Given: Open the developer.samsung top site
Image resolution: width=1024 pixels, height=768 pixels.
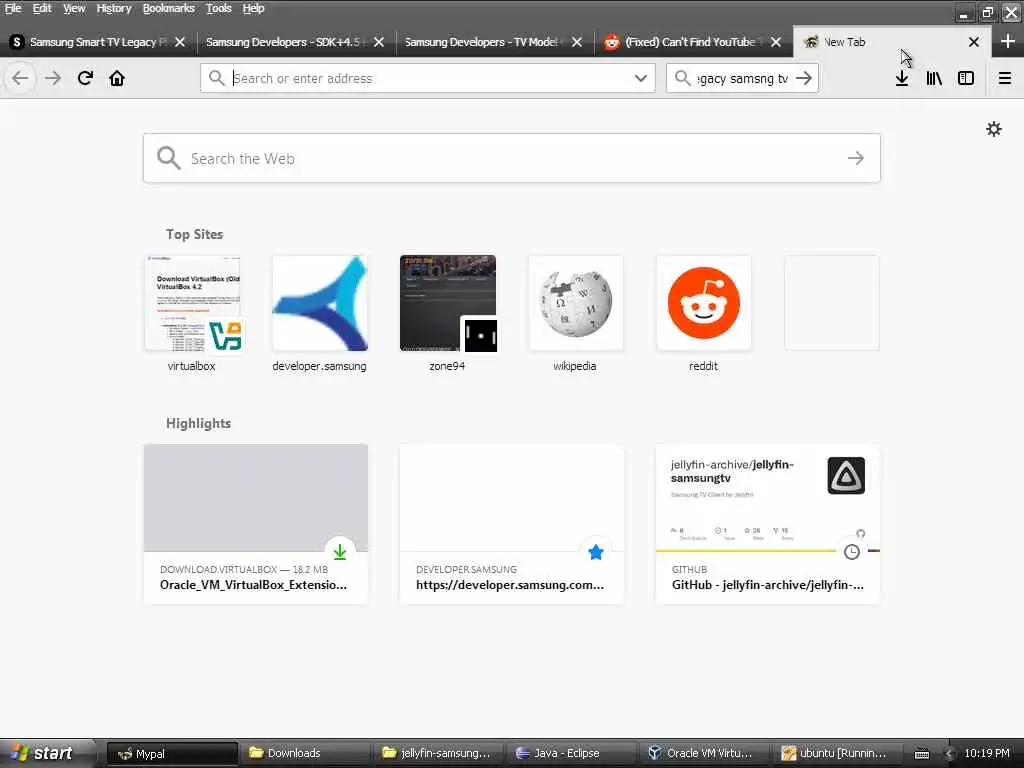Looking at the screenshot, I should pos(319,313).
